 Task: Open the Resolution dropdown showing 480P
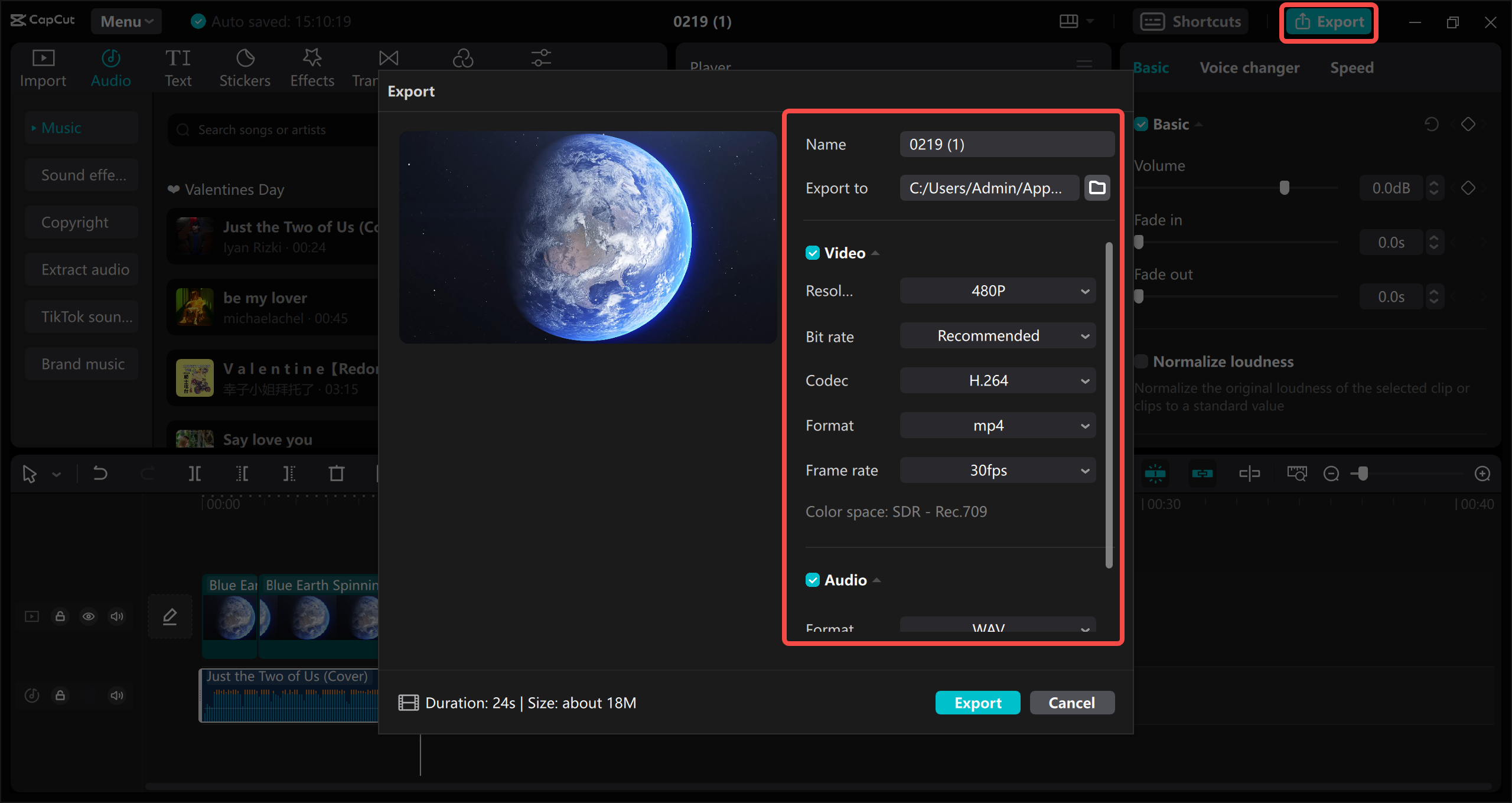pos(998,290)
